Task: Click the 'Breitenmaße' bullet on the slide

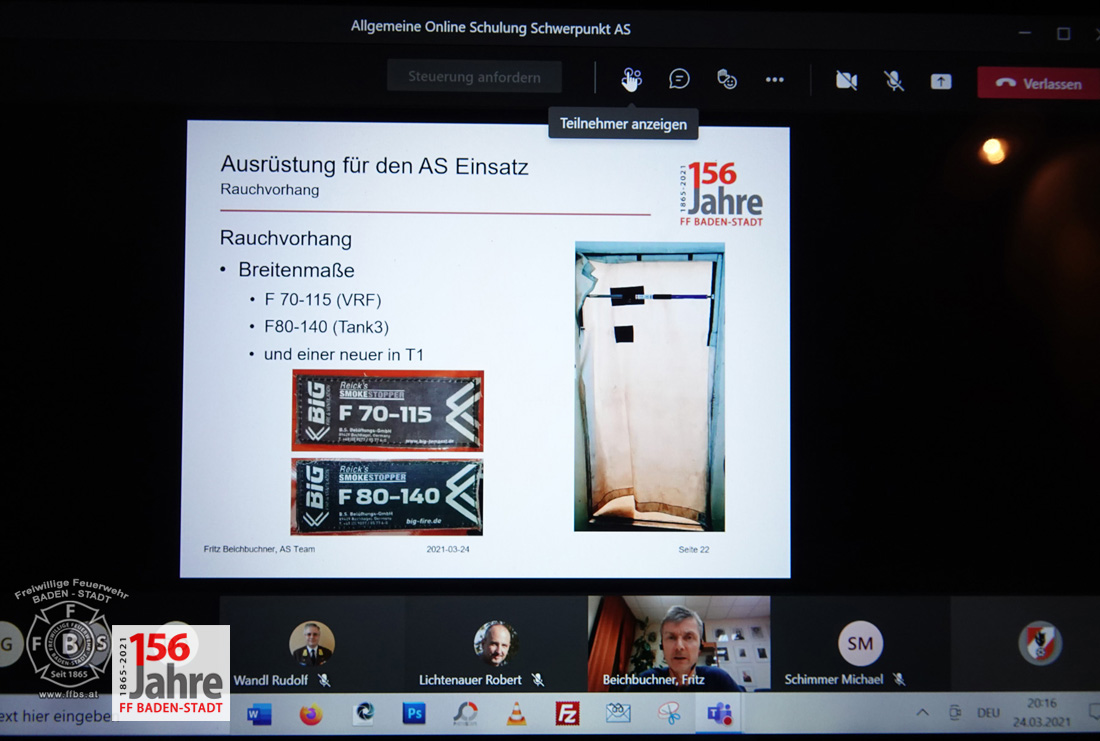Action: 296,270
